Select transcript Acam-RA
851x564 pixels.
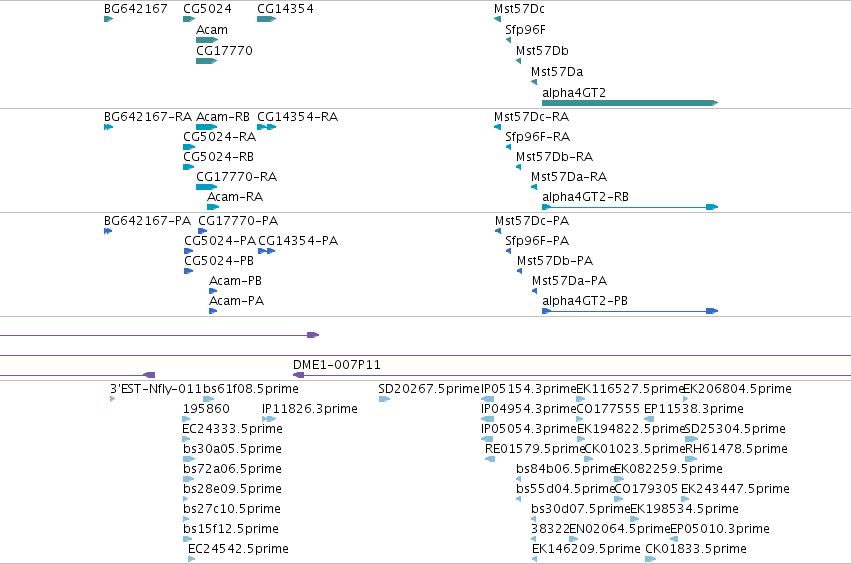coord(235,197)
